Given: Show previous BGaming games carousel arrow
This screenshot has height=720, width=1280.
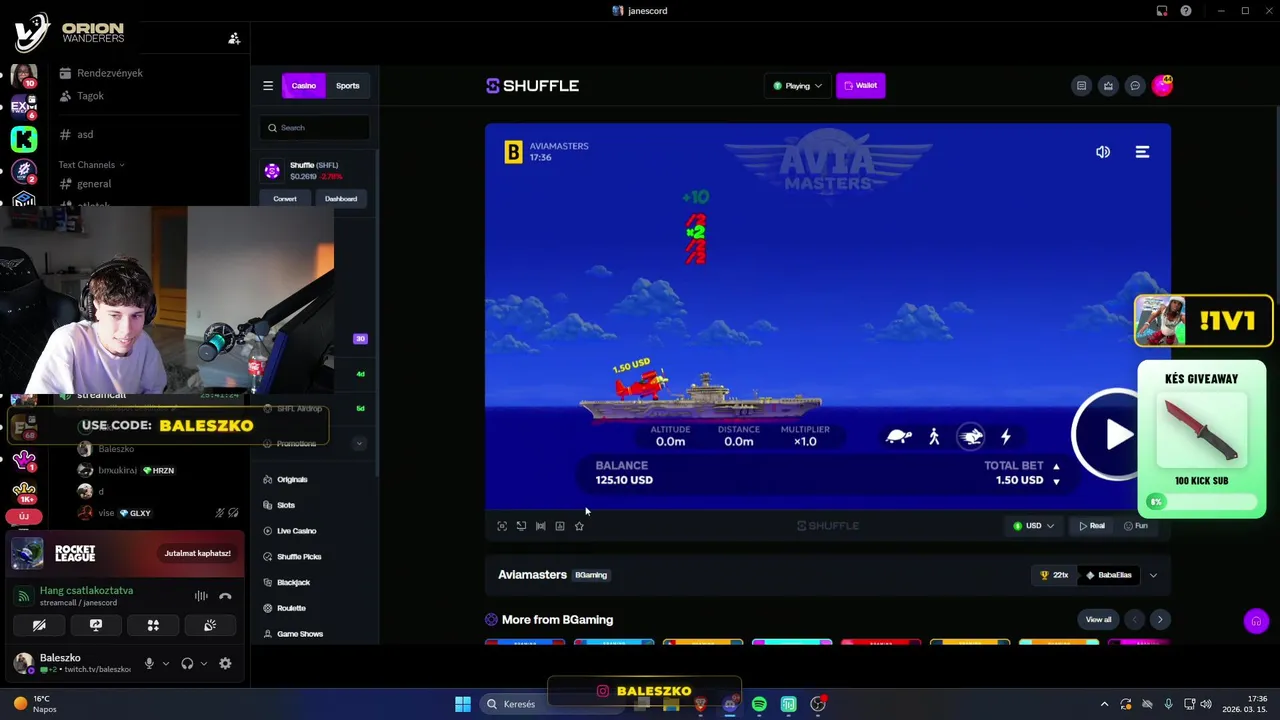Looking at the screenshot, I should (1134, 620).
